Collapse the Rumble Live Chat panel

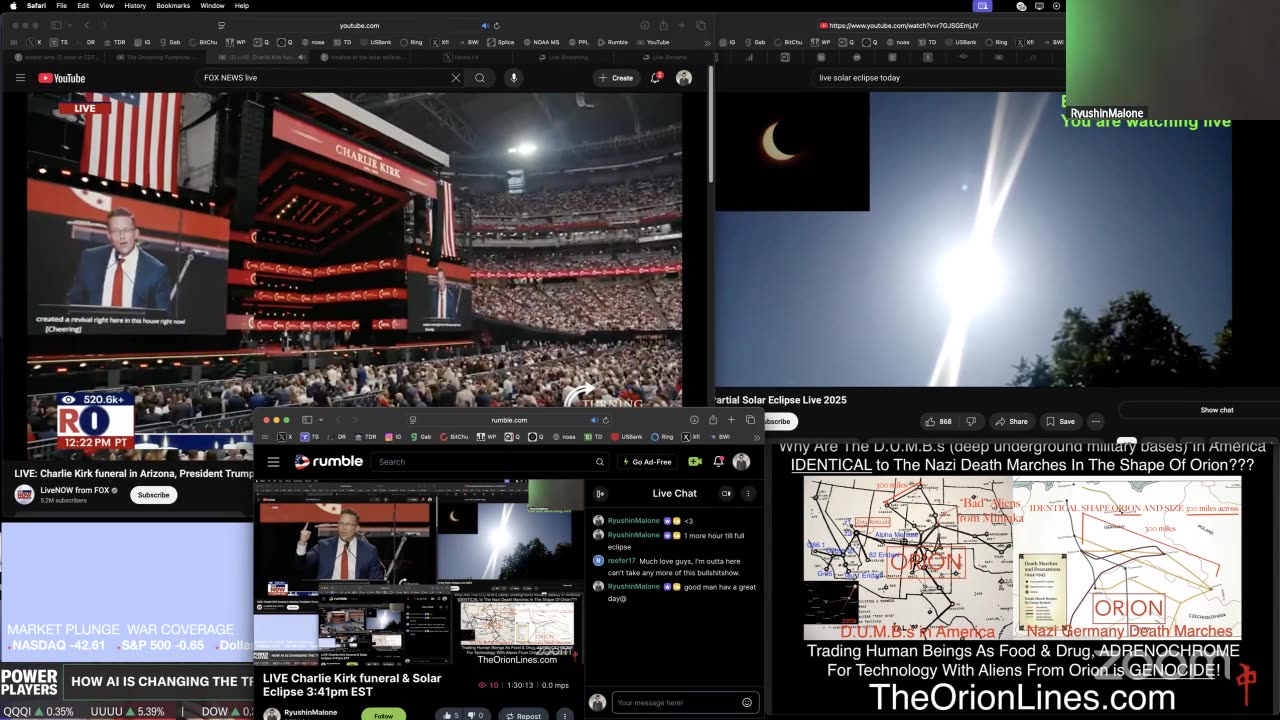point(600,494)
